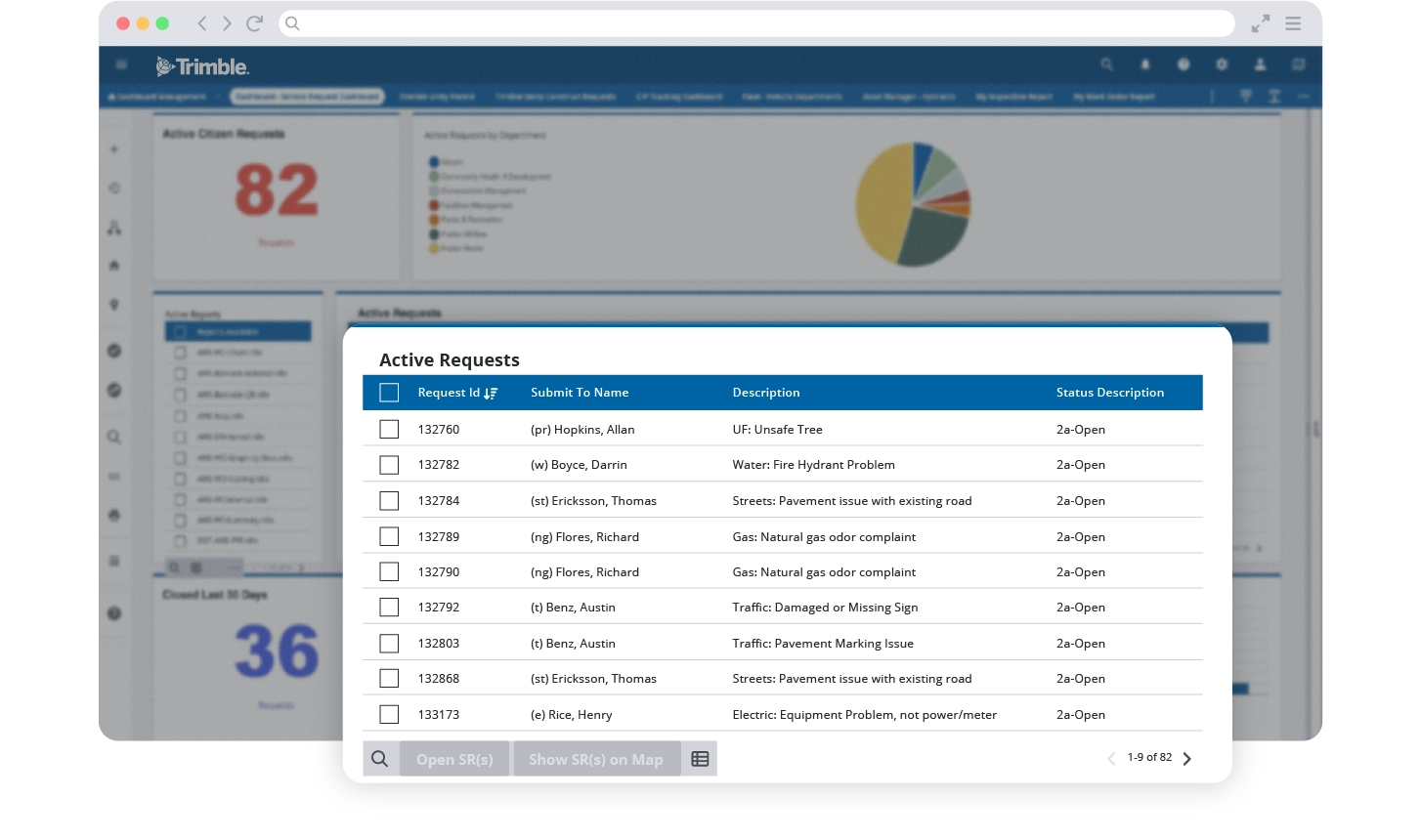Click Show SR(s) on Map button
Screen dimensions: 1421x840
596,759
